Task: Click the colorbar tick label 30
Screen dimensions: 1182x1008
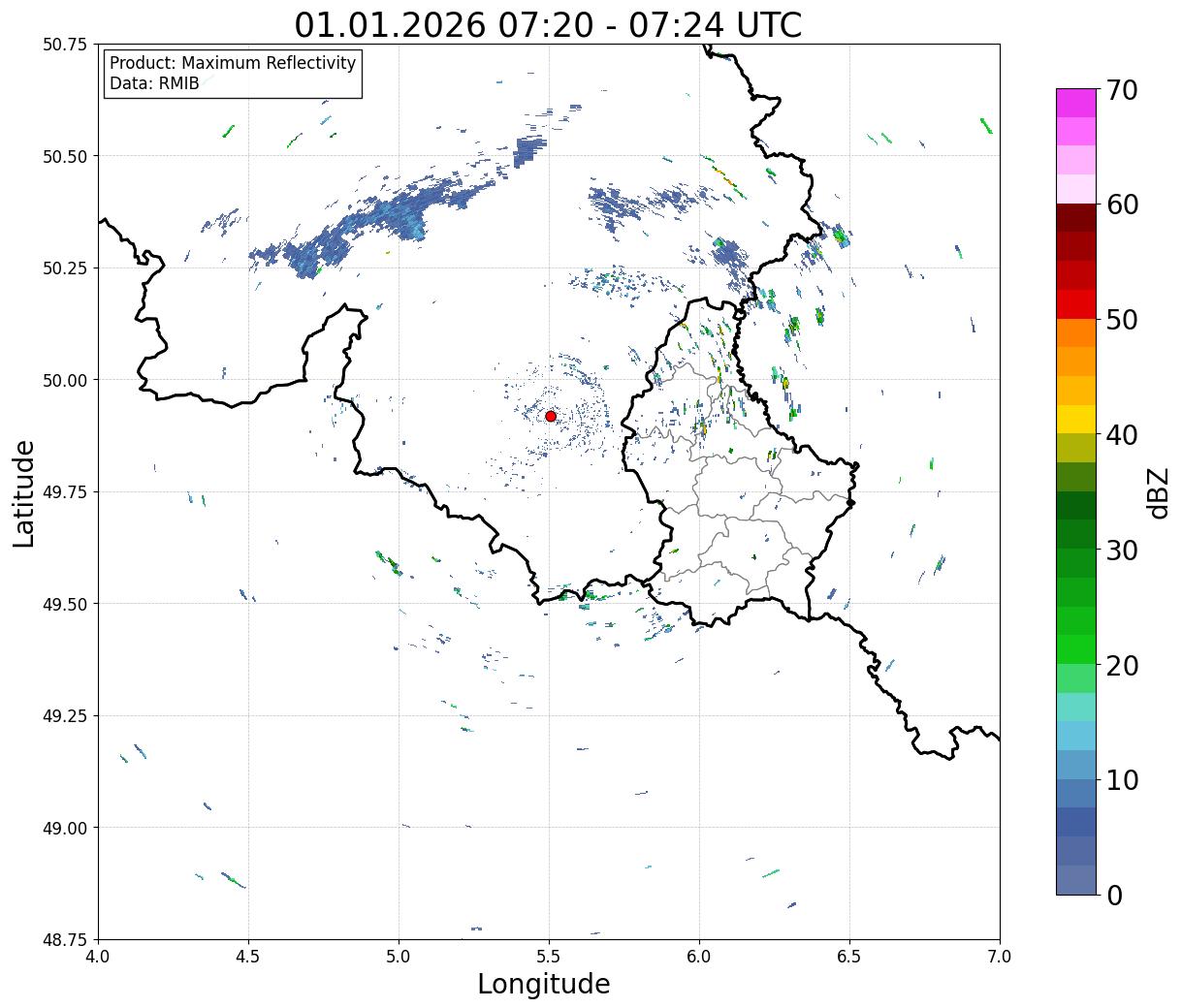Action: pos(1122,551)
